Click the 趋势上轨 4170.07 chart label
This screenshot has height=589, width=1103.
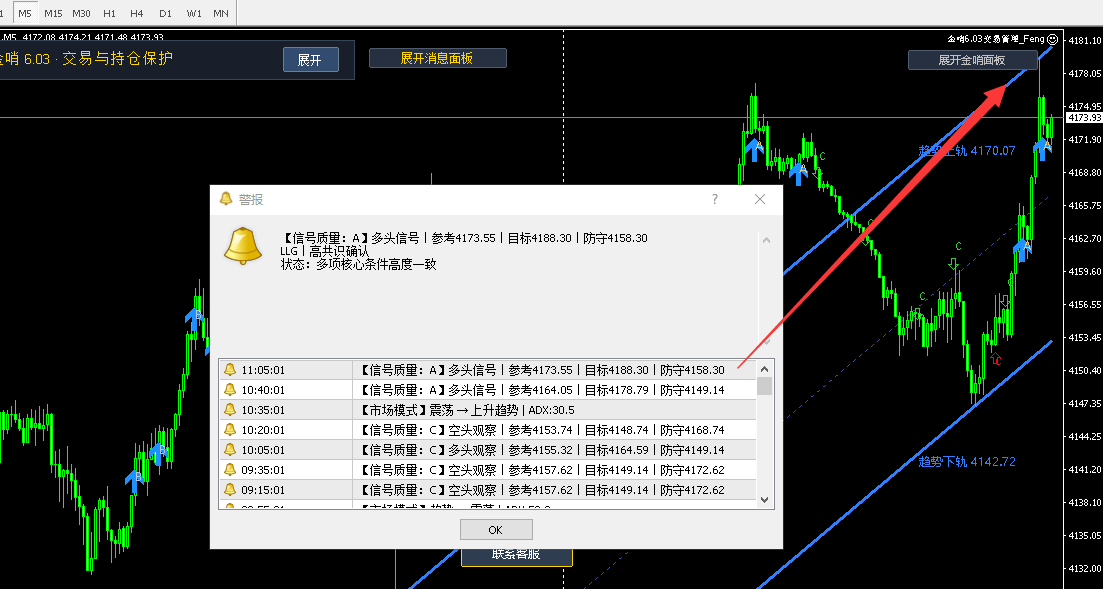click(967, 151)
